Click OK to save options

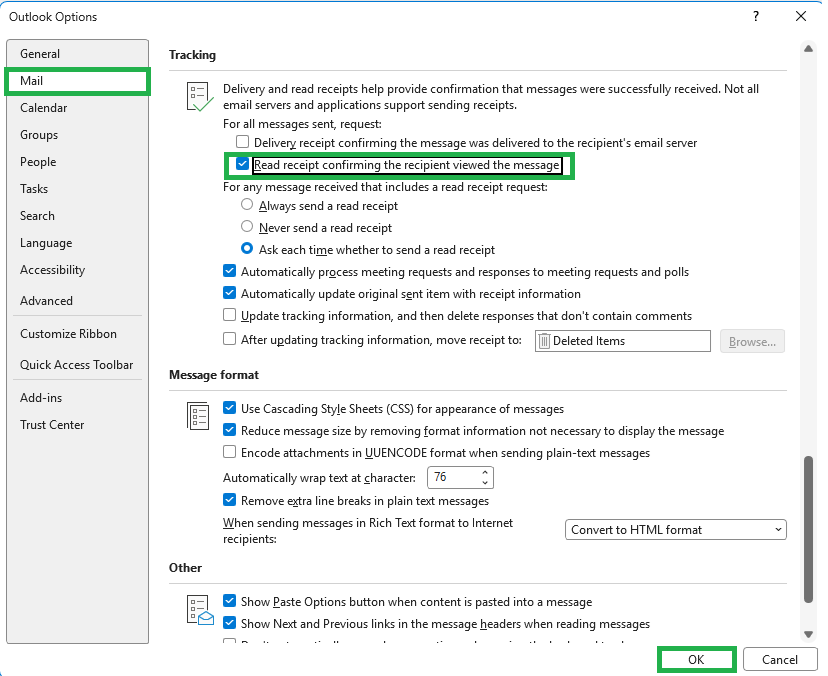(696, 659)
